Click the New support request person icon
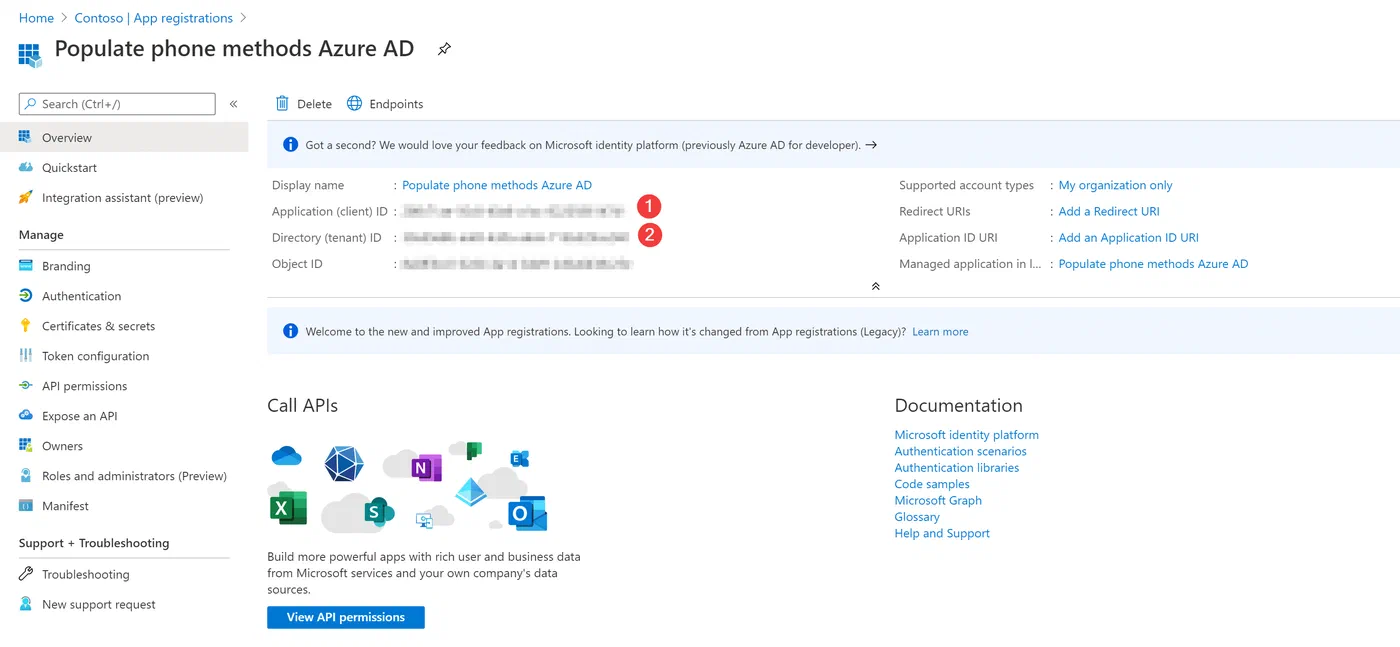Image resolution: width=1400 pixels, height=647 pixels. tap(25, 604)
